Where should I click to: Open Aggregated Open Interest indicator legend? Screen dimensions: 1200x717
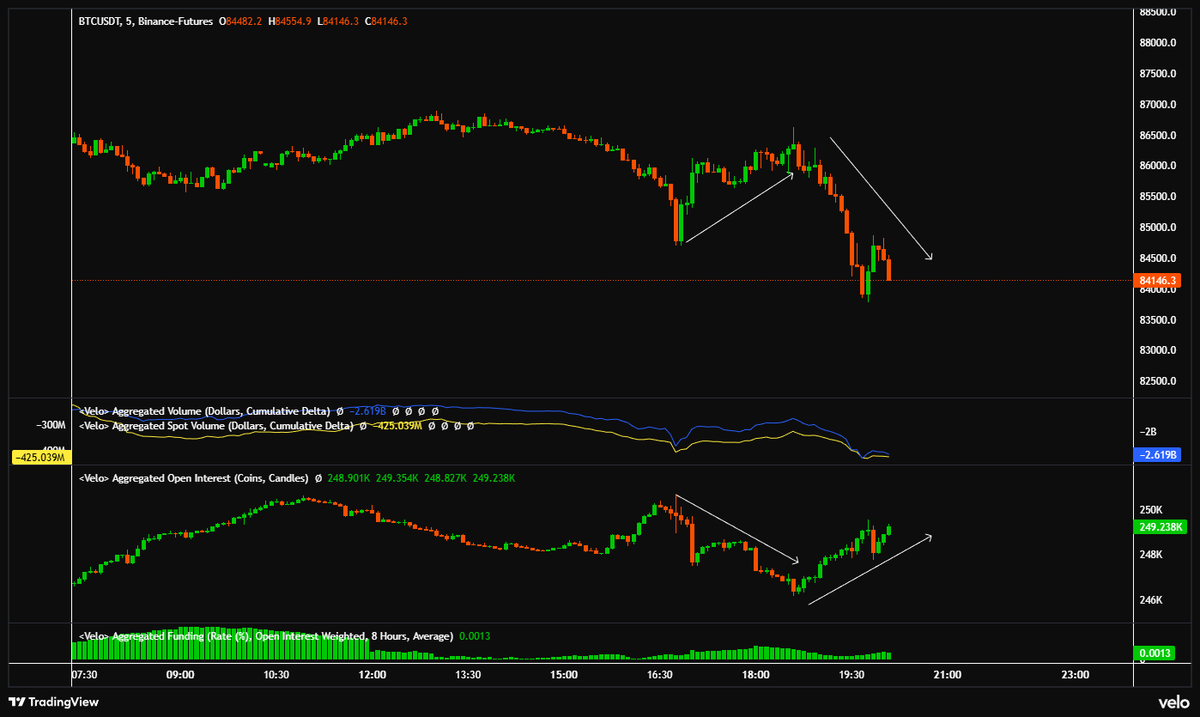point(194,479)
